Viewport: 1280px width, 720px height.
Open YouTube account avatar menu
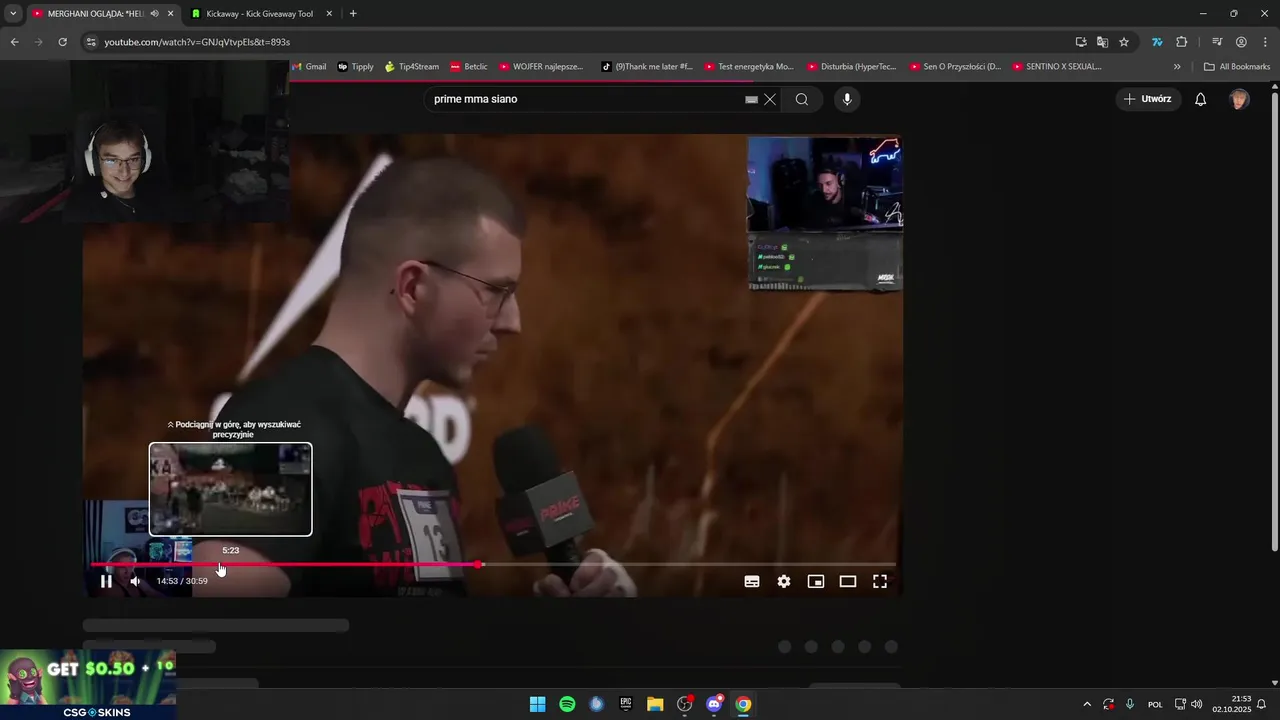(x=1239, y=99)
